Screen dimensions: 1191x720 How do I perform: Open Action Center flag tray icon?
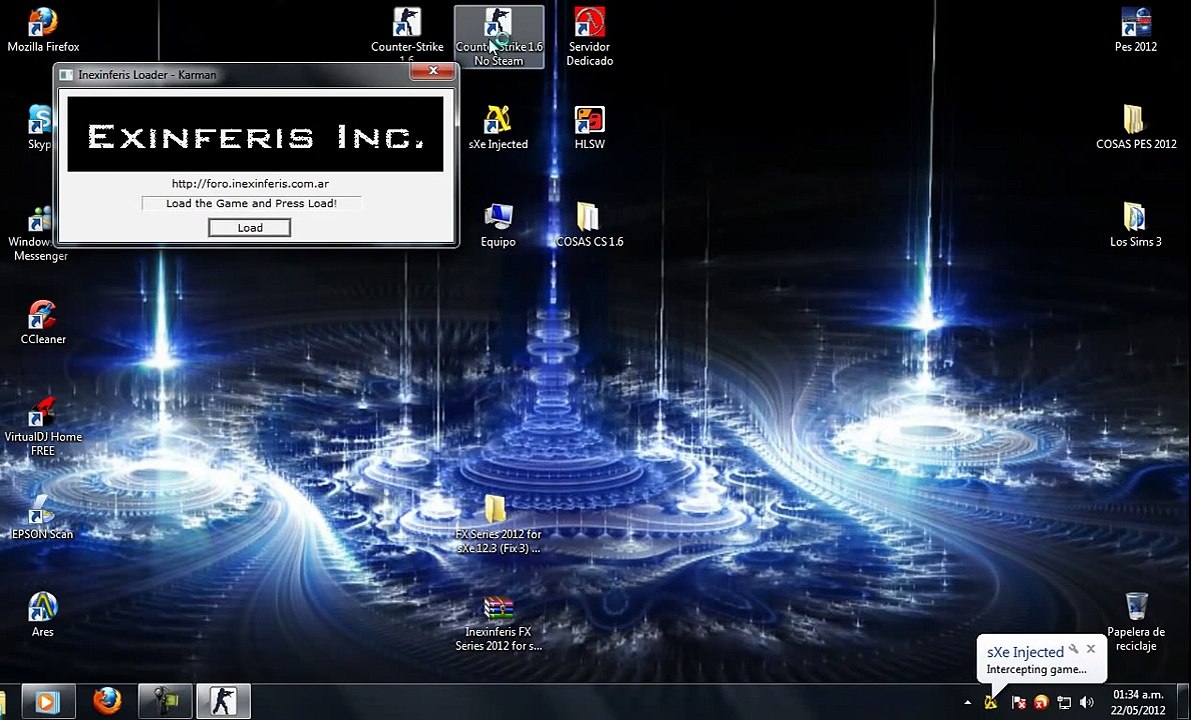click(1019, 703)
